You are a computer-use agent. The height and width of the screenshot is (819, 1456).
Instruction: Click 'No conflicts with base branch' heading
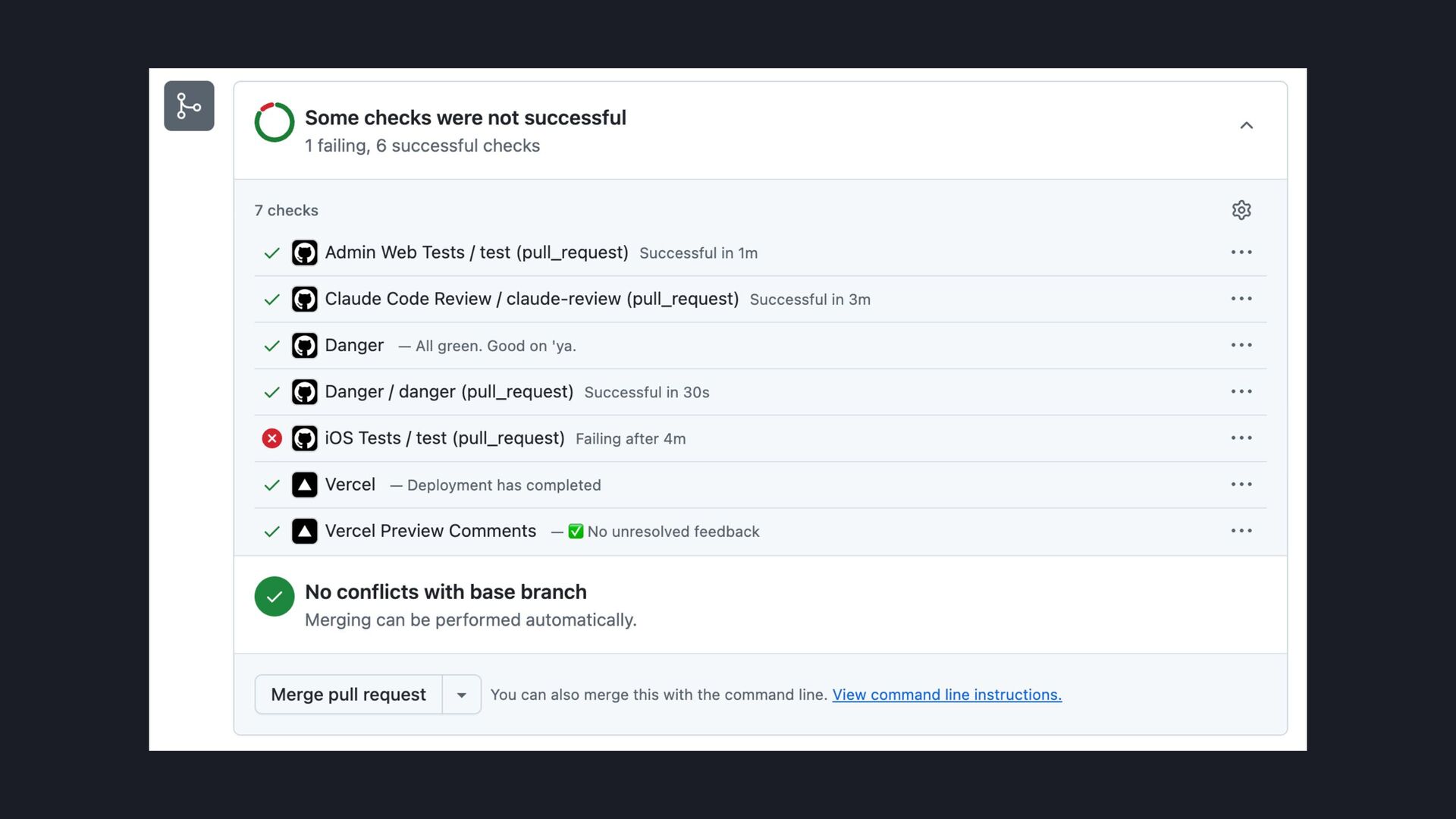446,591
